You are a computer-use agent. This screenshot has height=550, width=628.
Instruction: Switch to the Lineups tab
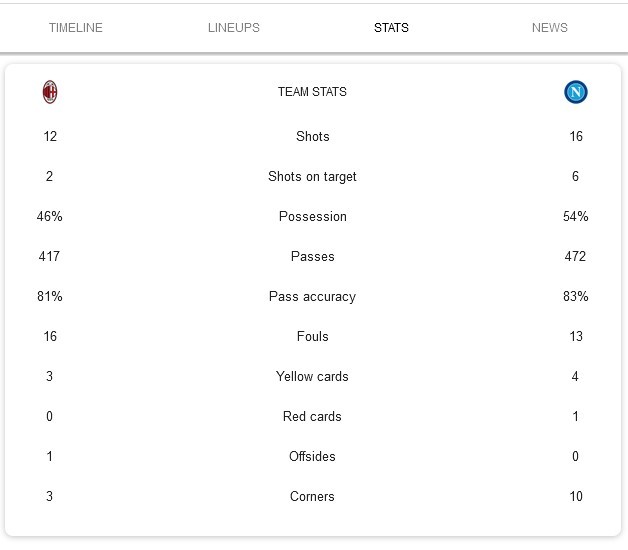tap(233, 28)
